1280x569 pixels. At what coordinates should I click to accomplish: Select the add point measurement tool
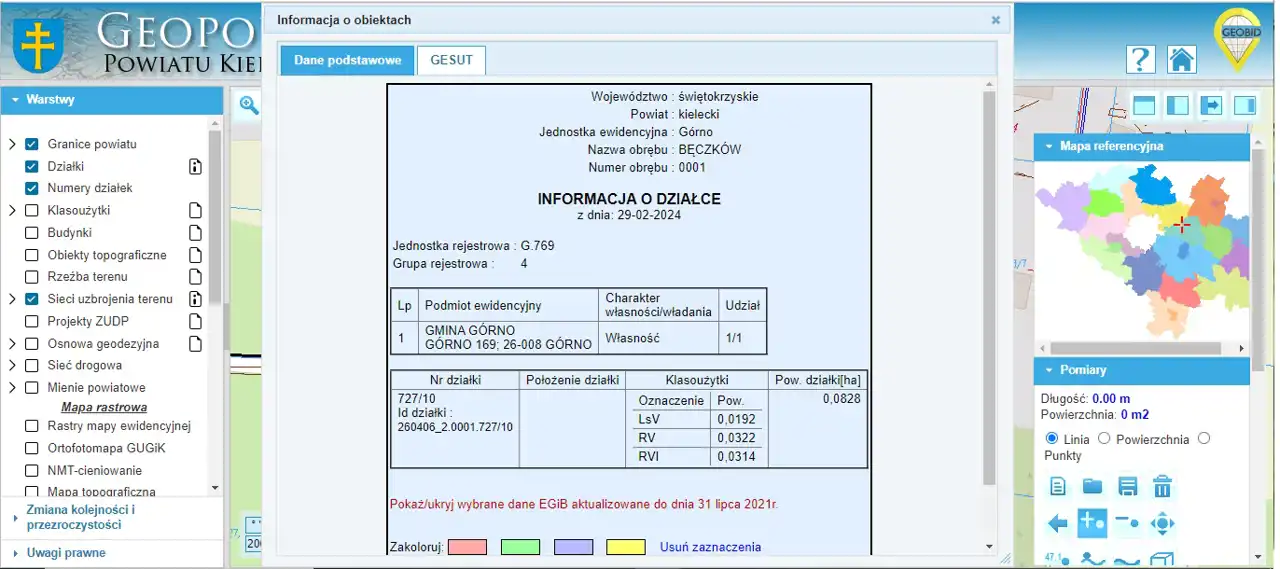(x=1092, y=523)
